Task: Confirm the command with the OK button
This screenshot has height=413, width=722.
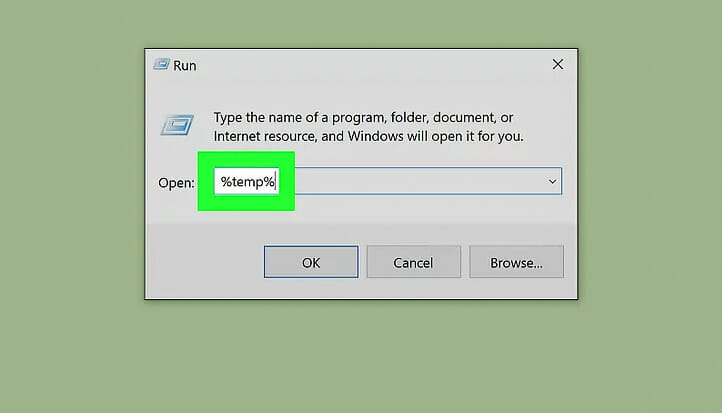Action: tap(311, 262)
